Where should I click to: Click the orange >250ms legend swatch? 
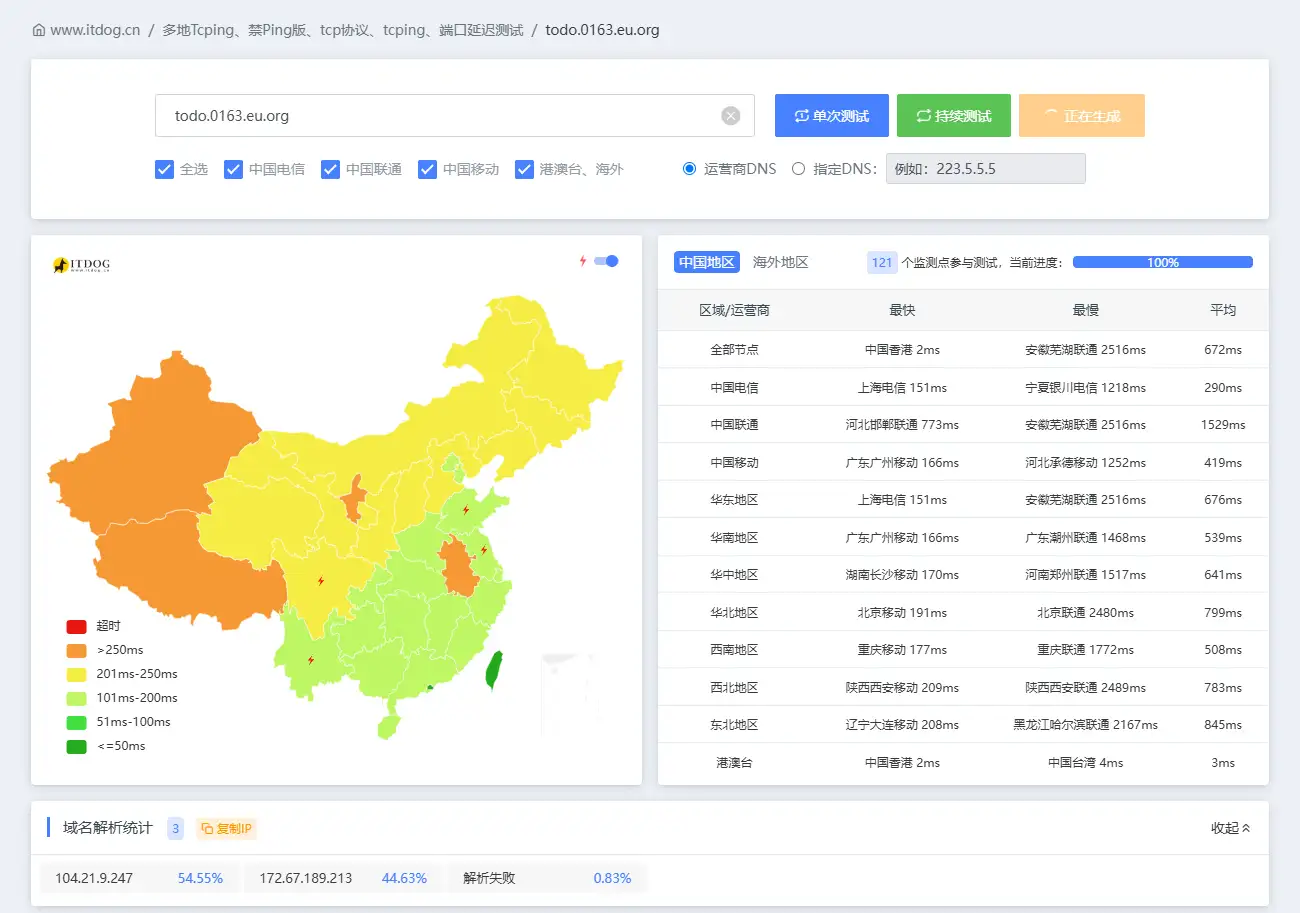coord(77,650)
